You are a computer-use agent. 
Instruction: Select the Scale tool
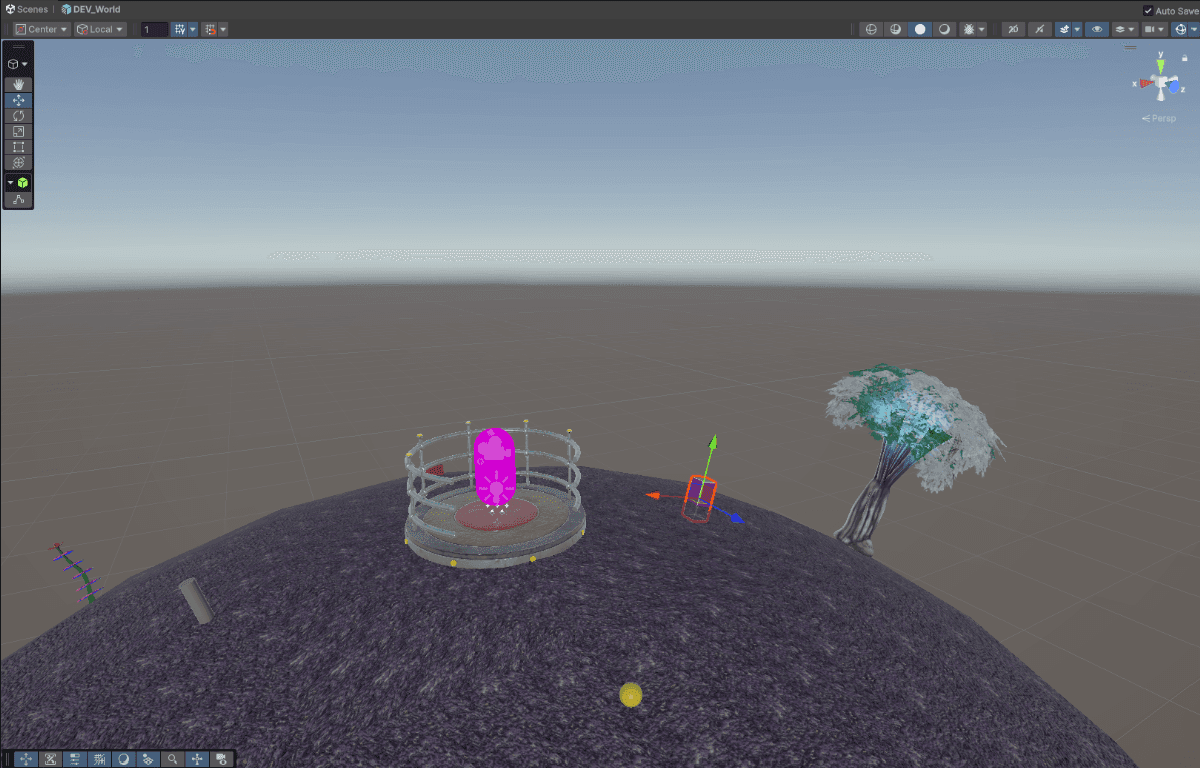(18, 131)
